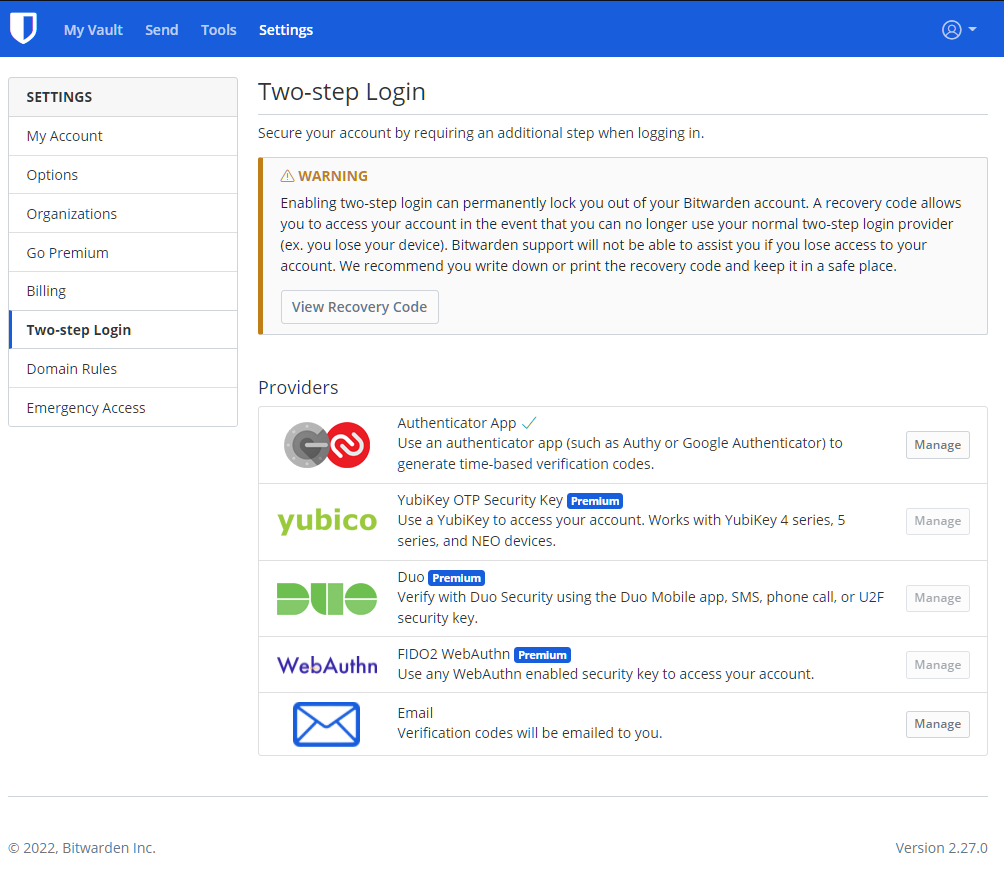Open My Vault in the top navigation
Screen dimensions: 1004x876
click(x=93, y=30)
